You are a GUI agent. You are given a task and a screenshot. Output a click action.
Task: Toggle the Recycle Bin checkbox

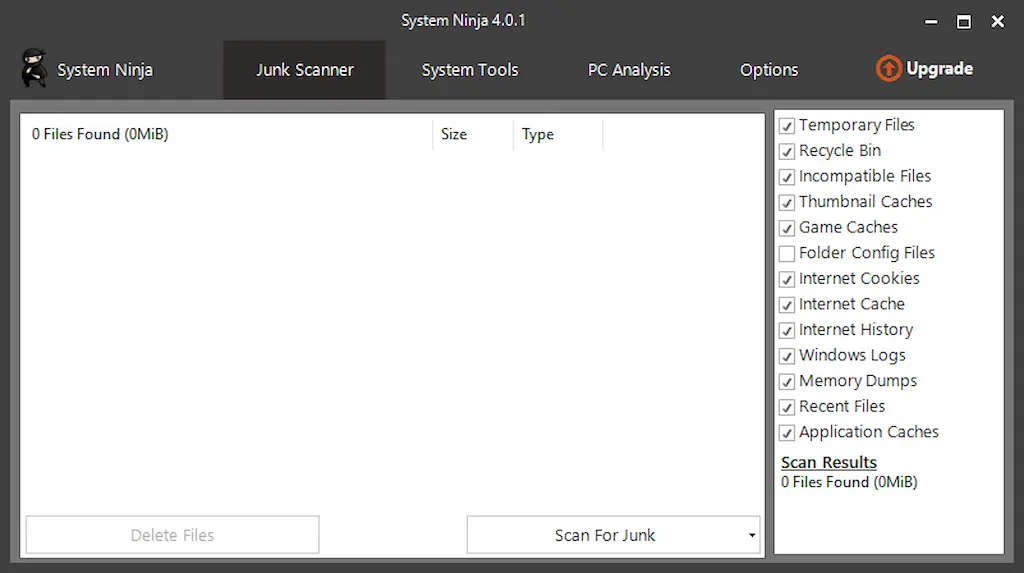(x=787, y=152)
